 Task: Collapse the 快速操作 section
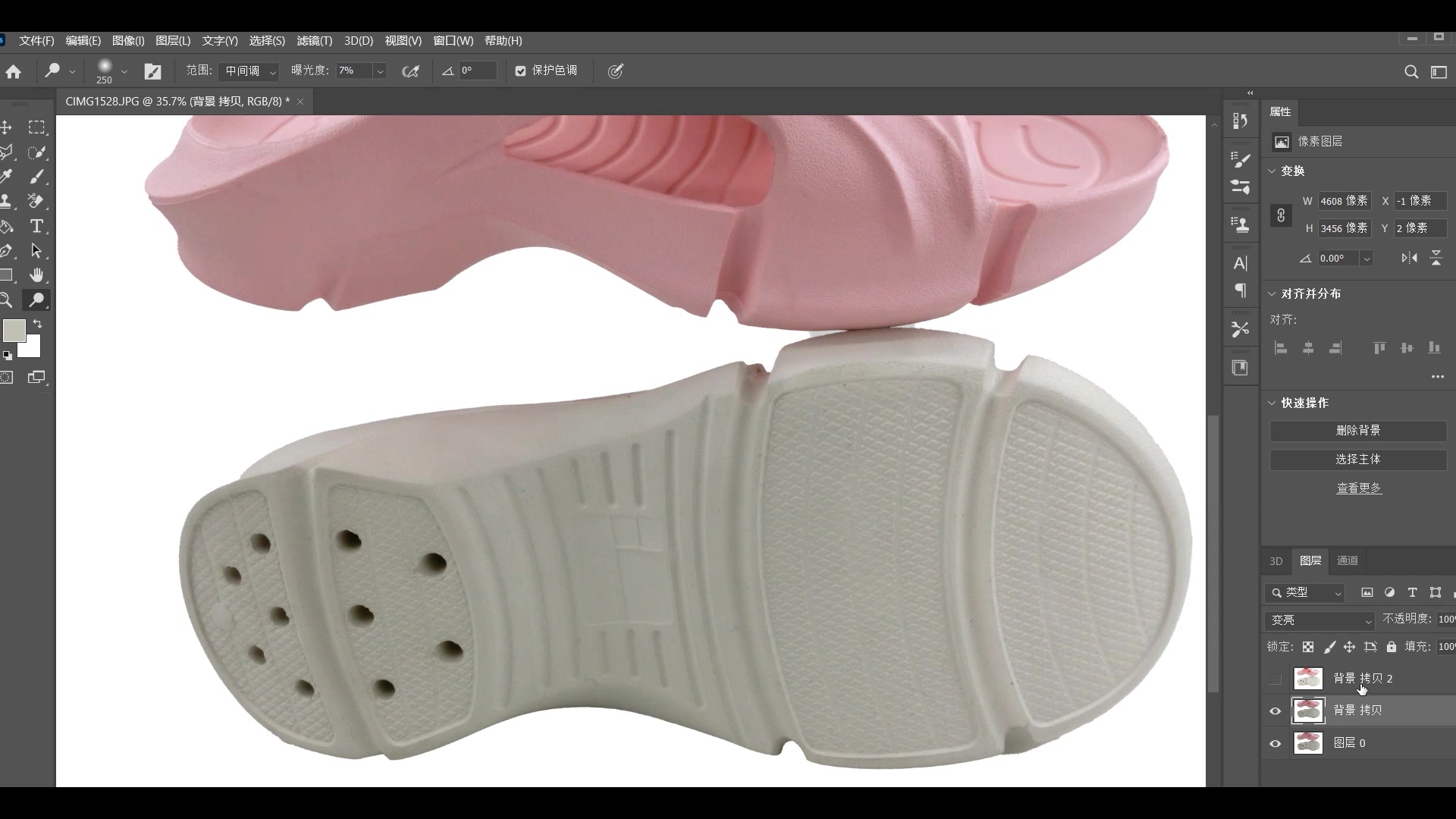click(x=1272, y=403)
